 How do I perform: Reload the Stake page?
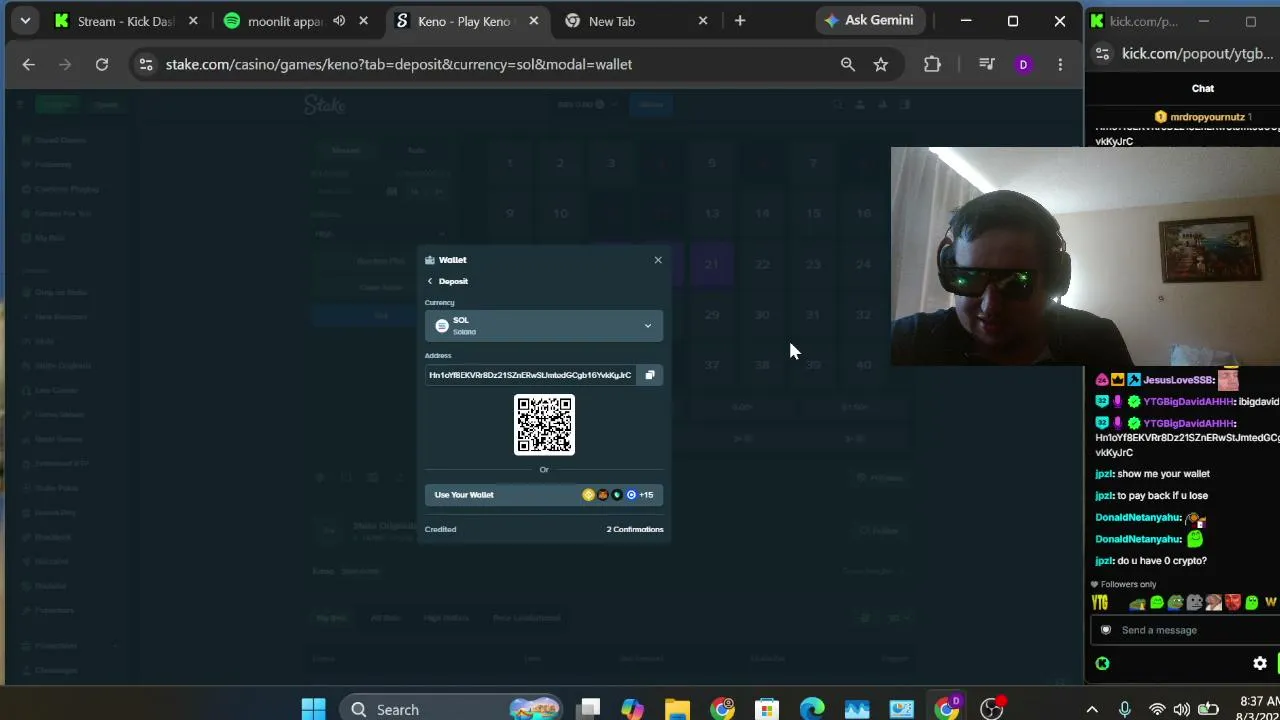[x=102, y=64]
